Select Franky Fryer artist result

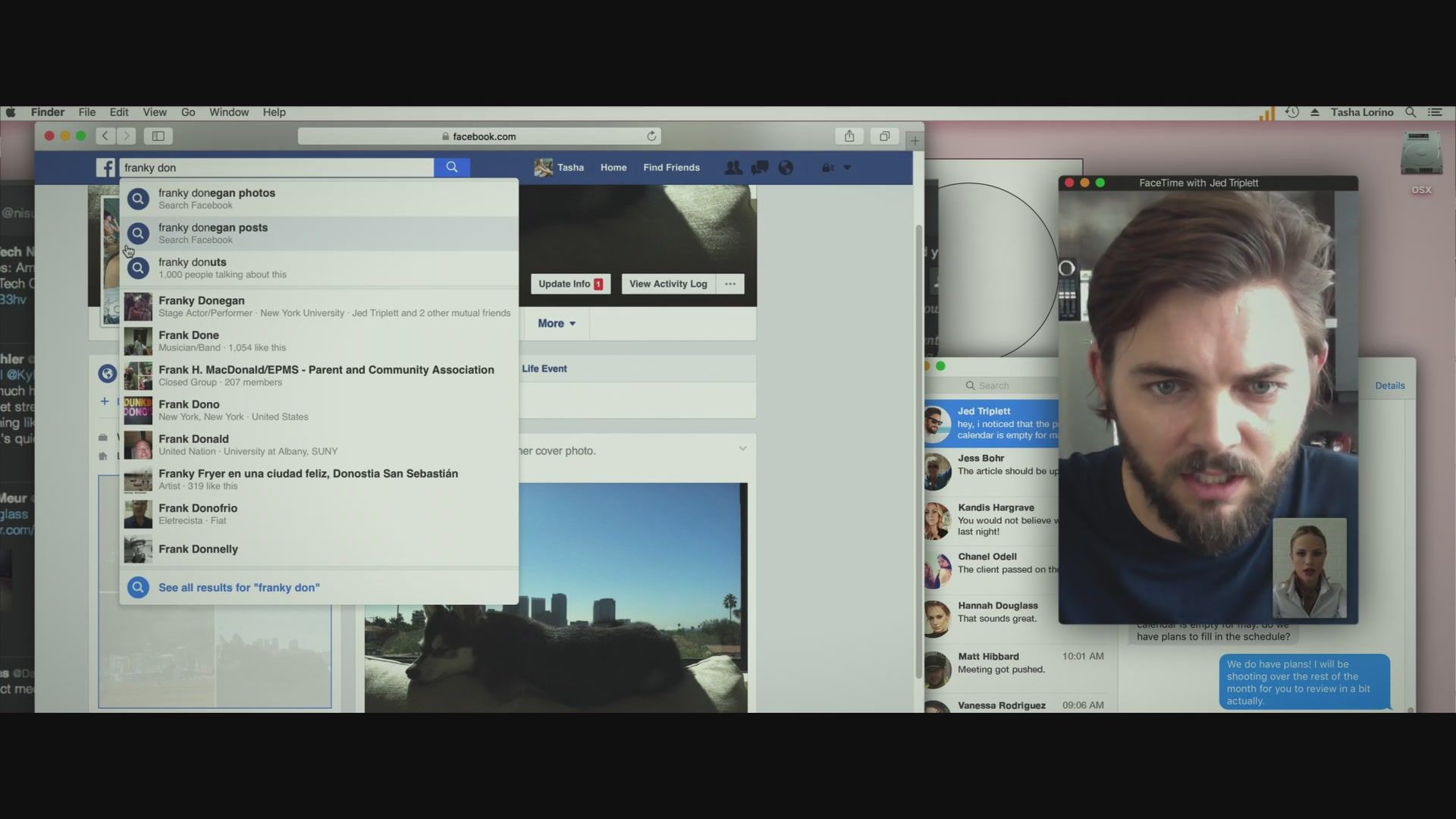319,479
